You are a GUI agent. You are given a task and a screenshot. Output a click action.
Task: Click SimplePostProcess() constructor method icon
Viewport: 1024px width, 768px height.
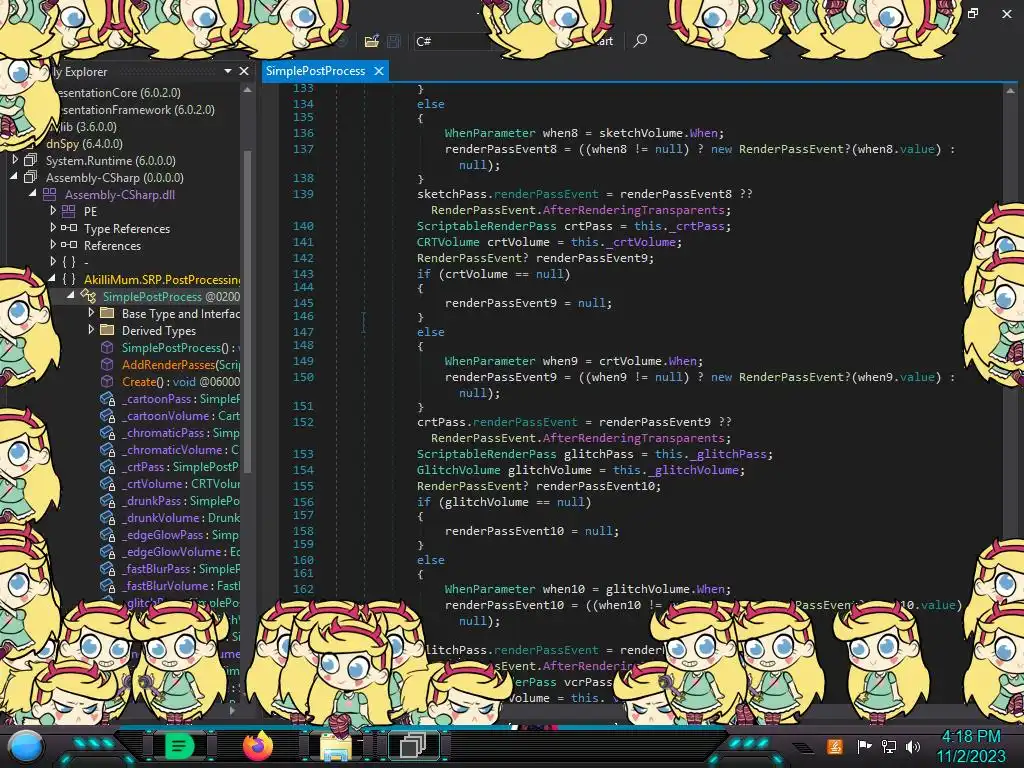[x=107, y=347]
